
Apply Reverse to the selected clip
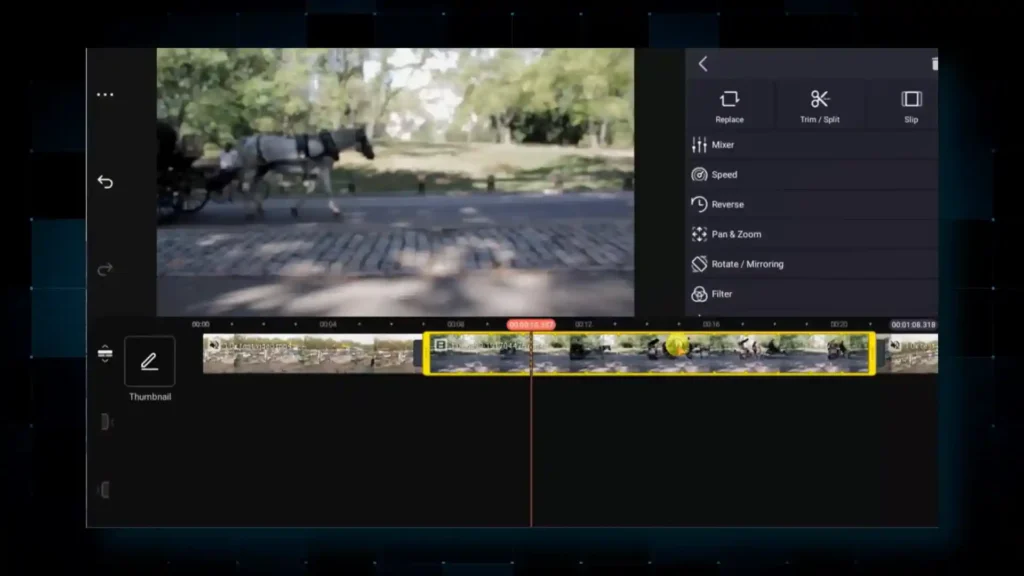pyautogui.click(x=726, y=204)
